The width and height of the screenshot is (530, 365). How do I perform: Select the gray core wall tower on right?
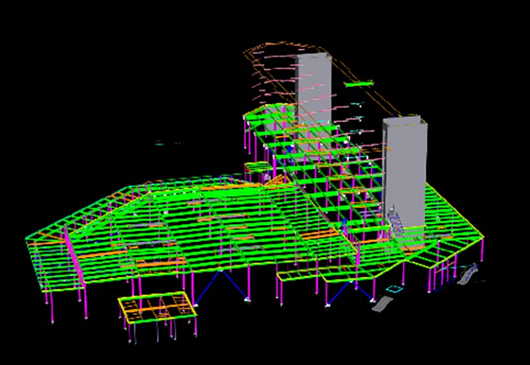point(405,176)
